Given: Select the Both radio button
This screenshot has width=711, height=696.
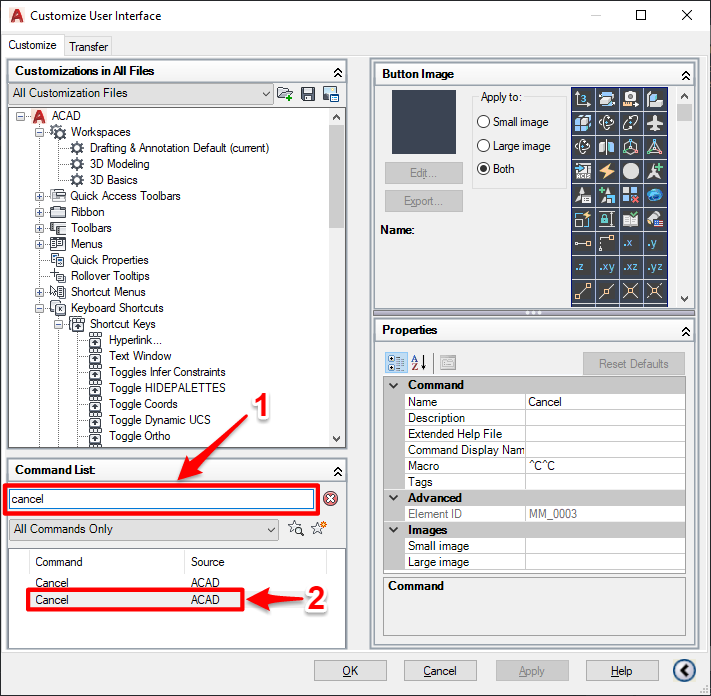Looking at the screenshot, I should (483, 169).
